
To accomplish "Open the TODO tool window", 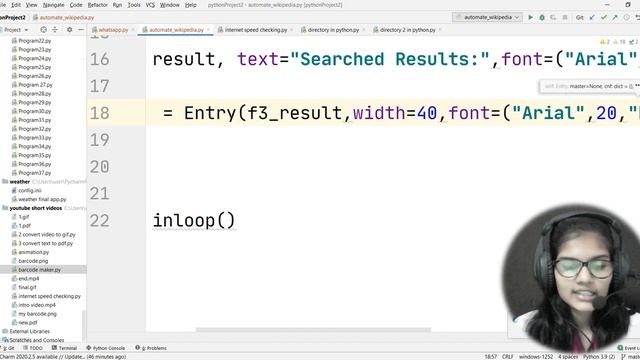I will [33, 348].
